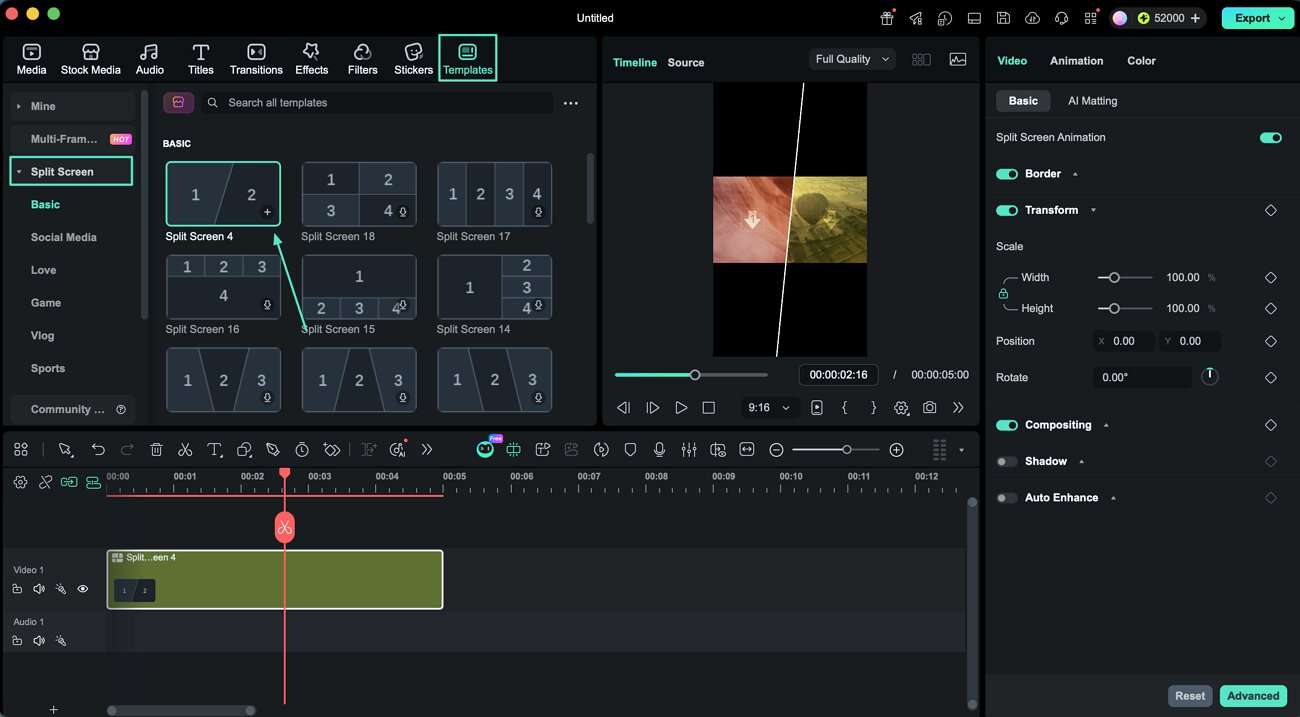Click the timeline zoom slider
The image size is (1300, 717).
tap(835, 450)
